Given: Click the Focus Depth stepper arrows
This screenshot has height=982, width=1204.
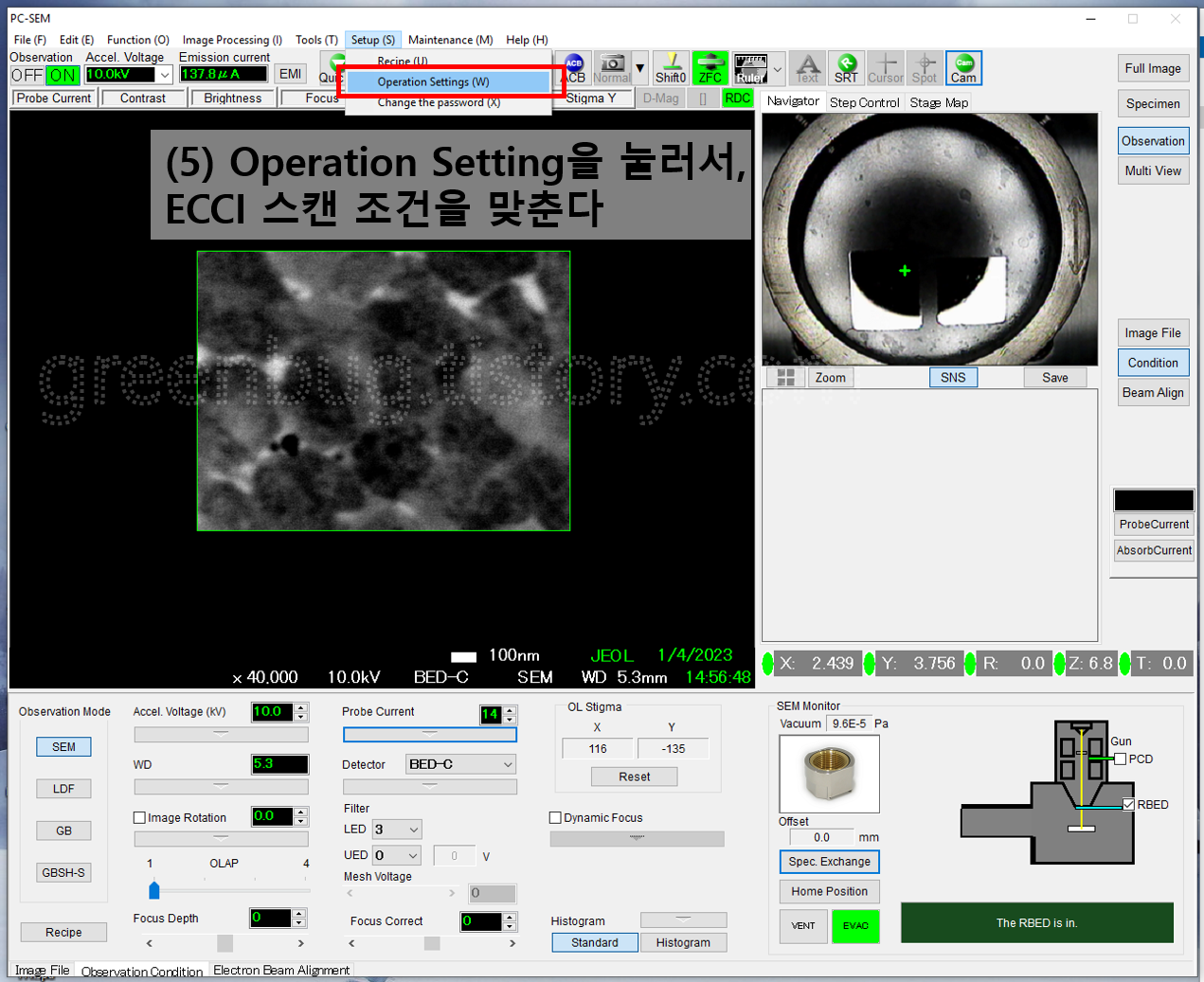Looking at the screenshot, I should click(x=299, y=918).
